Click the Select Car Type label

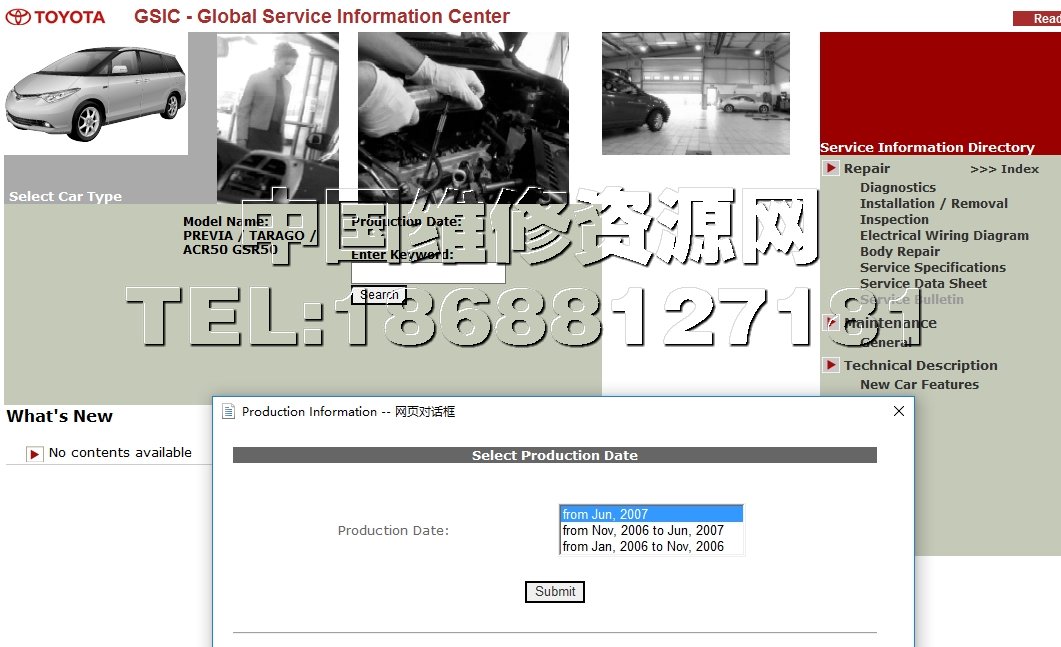[x=66, y=197]
